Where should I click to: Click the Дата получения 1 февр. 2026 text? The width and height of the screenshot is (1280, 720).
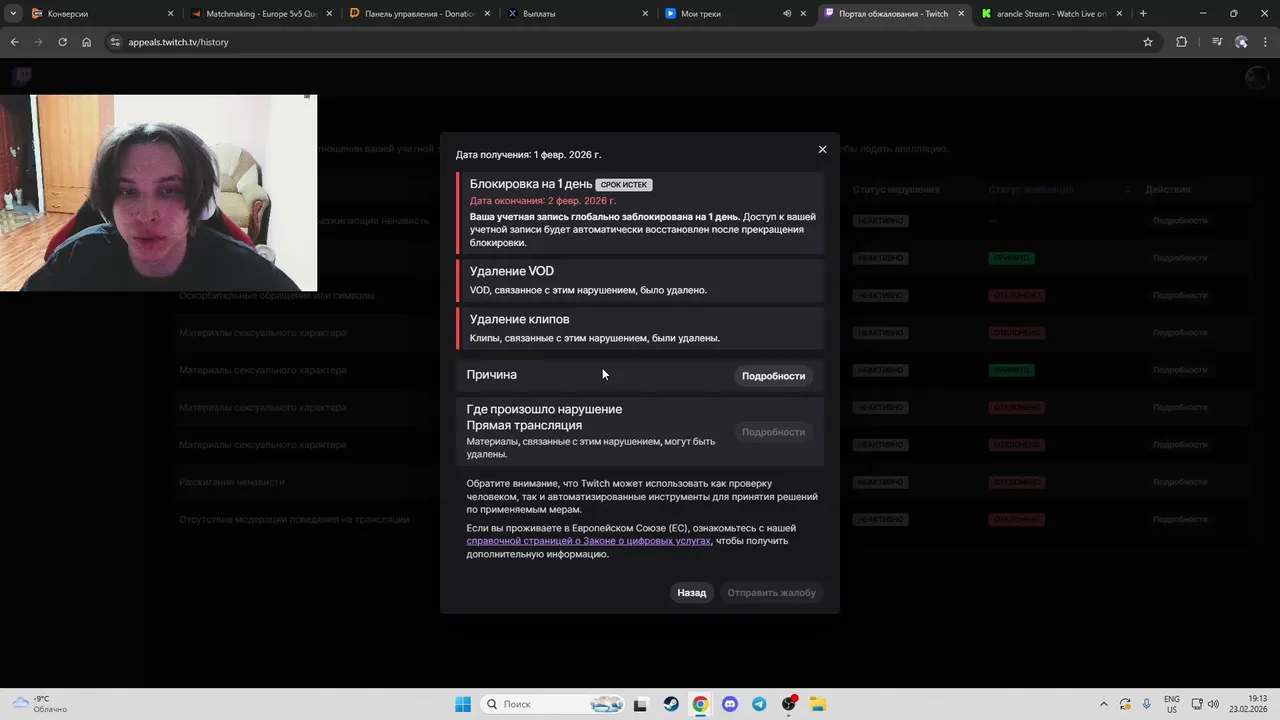click(x=529, y=155)
